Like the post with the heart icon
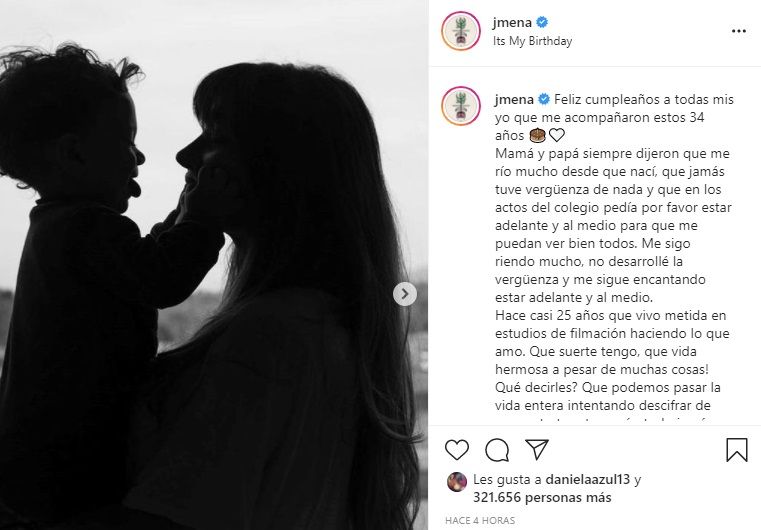This screenshot has height=530, width=761. [457, 449]
